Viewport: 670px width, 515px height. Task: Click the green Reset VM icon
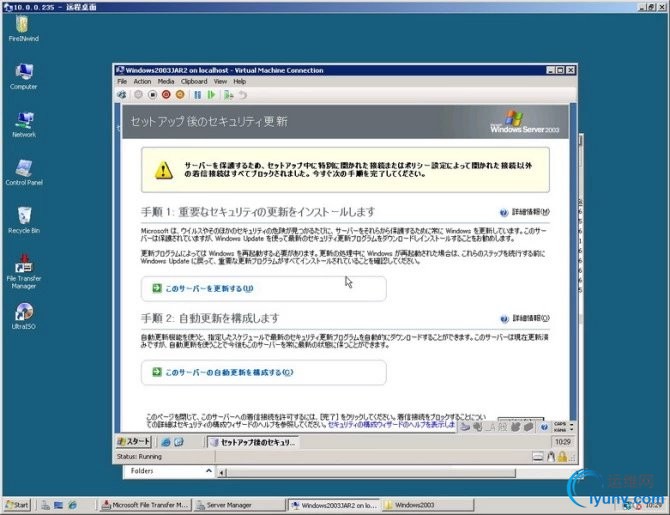pyautogui.click(x=211, y=95)
